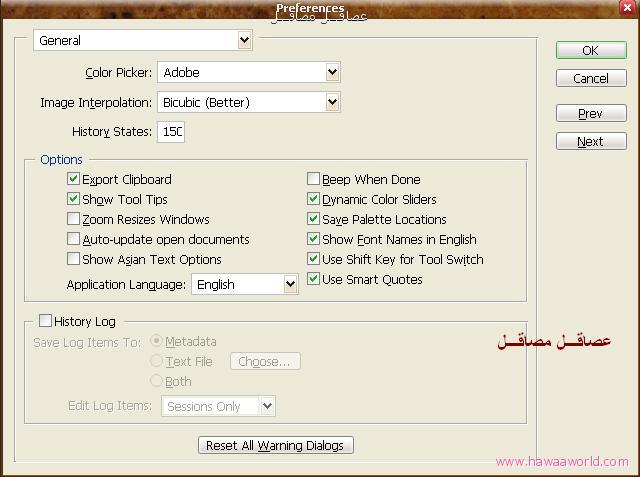The height and width of the screenshot is (477, 640).
Task: Enable Beep When Done checkbox
Action: (x=313, y=179)
